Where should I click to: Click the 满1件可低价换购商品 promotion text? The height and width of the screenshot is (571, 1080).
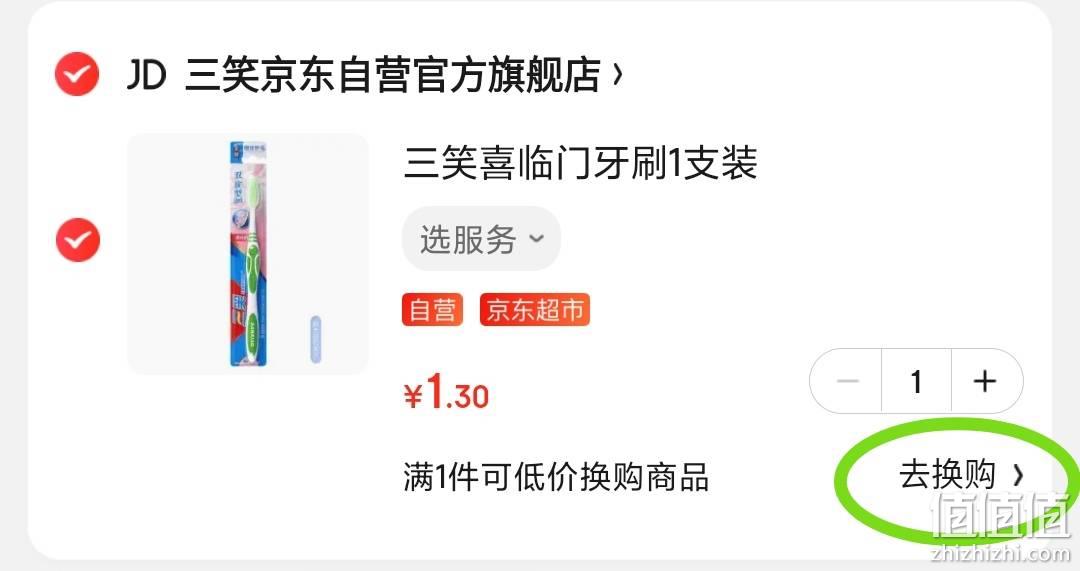[556, 477]
